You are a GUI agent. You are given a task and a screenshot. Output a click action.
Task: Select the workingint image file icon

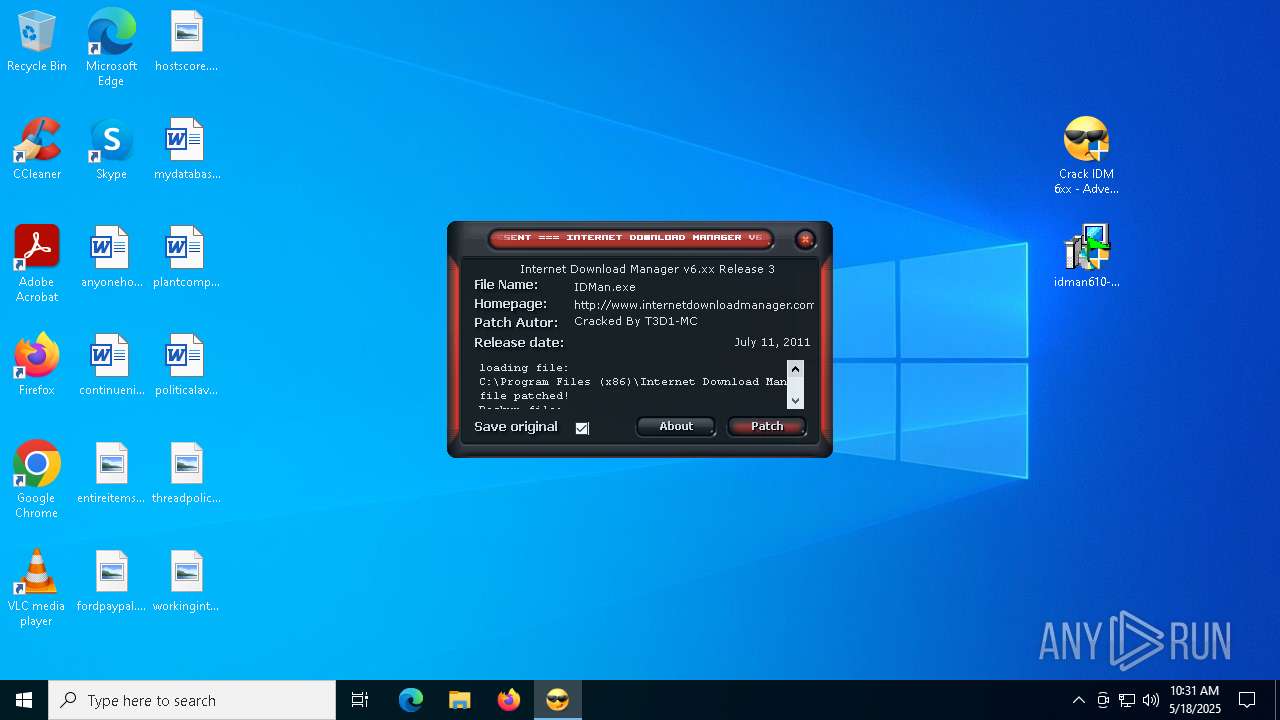click(186, 582)
